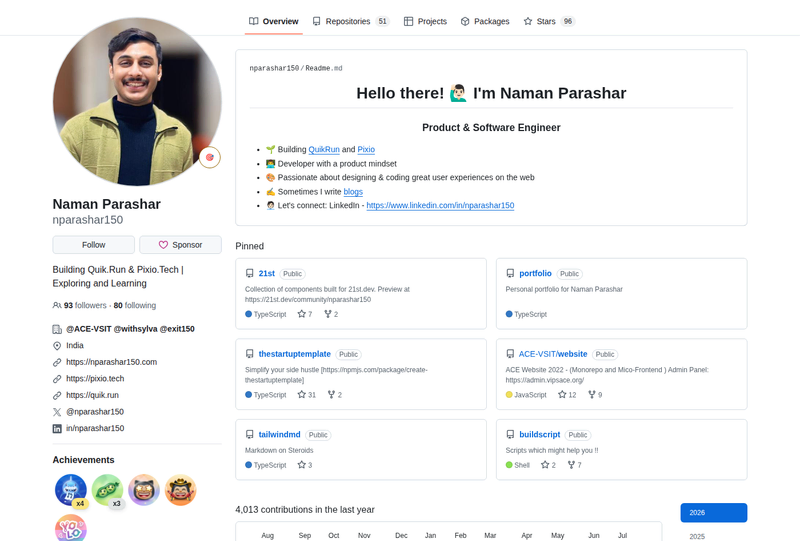View forks of ACE-VSIT/website
The image size is (800, 541).
(595, 395)
